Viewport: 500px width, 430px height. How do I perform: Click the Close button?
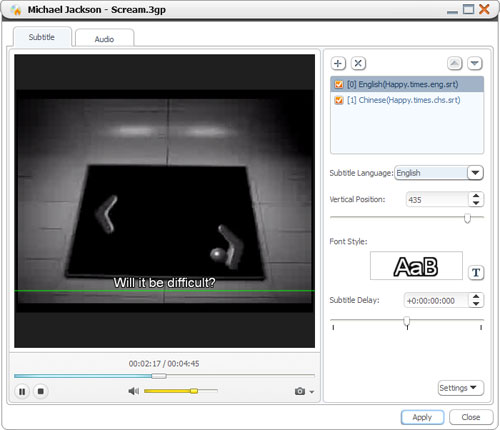(x=471, y=417)
